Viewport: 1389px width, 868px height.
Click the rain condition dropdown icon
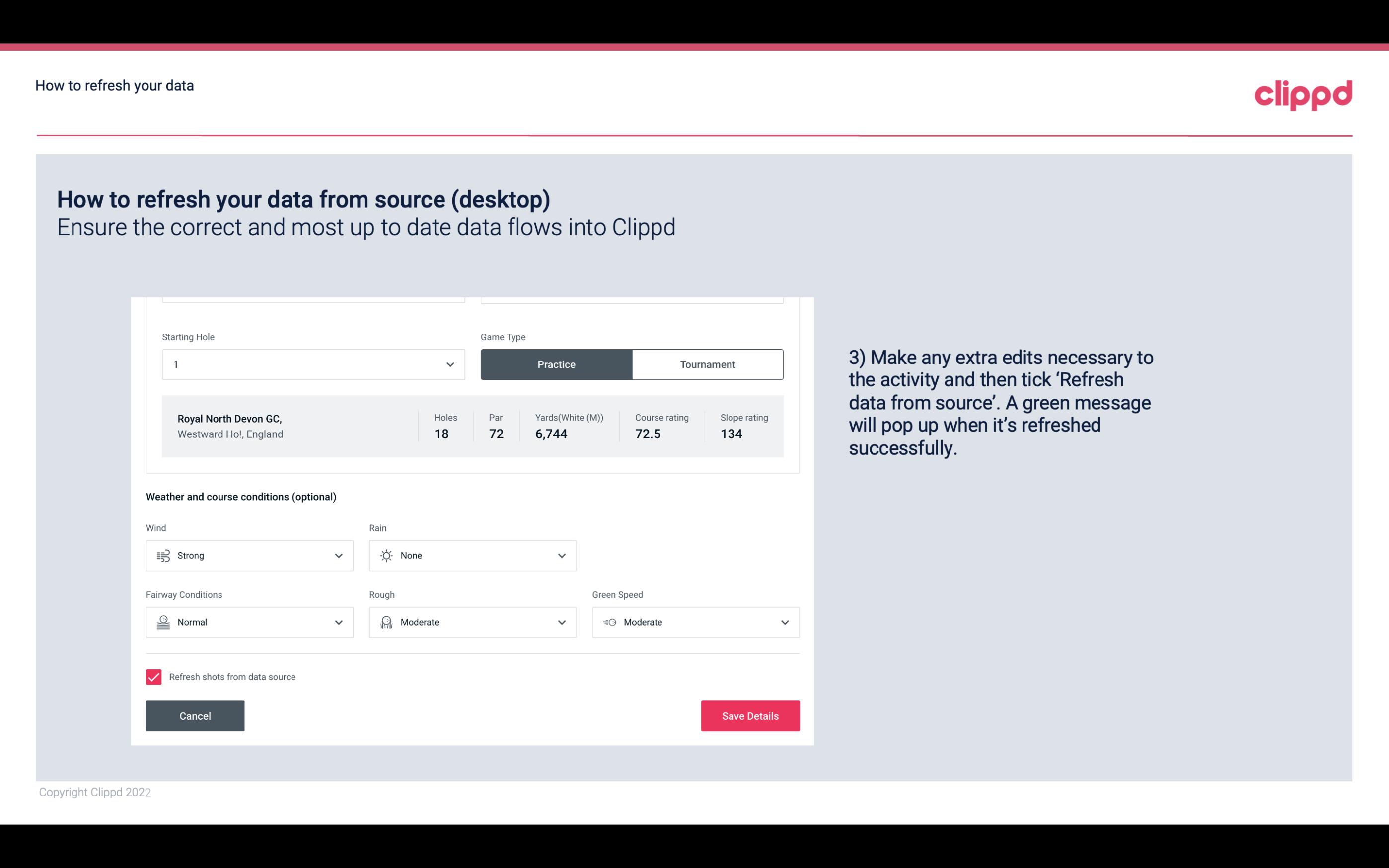pyautogui.click(x=561, y=555)
